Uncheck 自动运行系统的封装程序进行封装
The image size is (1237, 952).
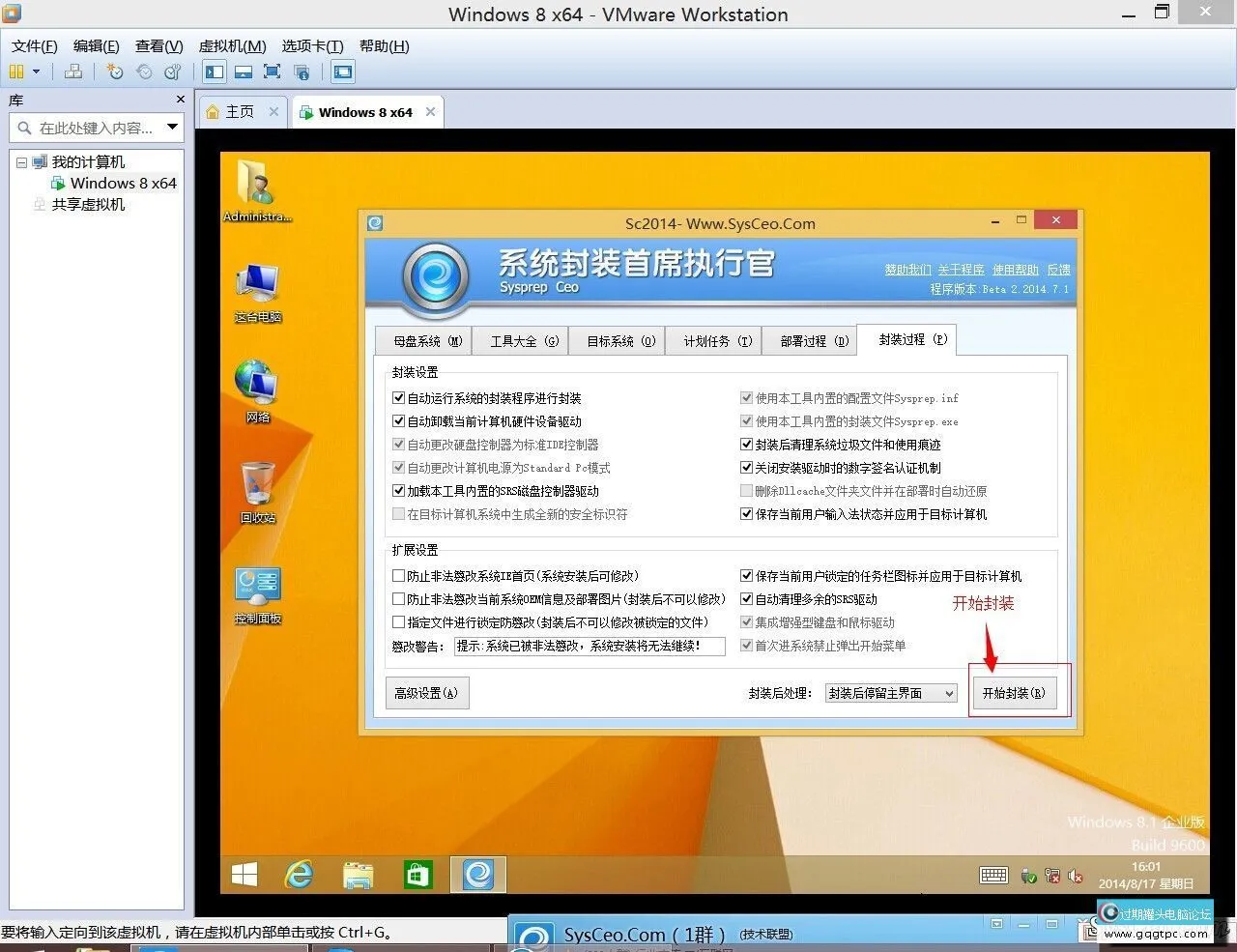pos(398,397)
